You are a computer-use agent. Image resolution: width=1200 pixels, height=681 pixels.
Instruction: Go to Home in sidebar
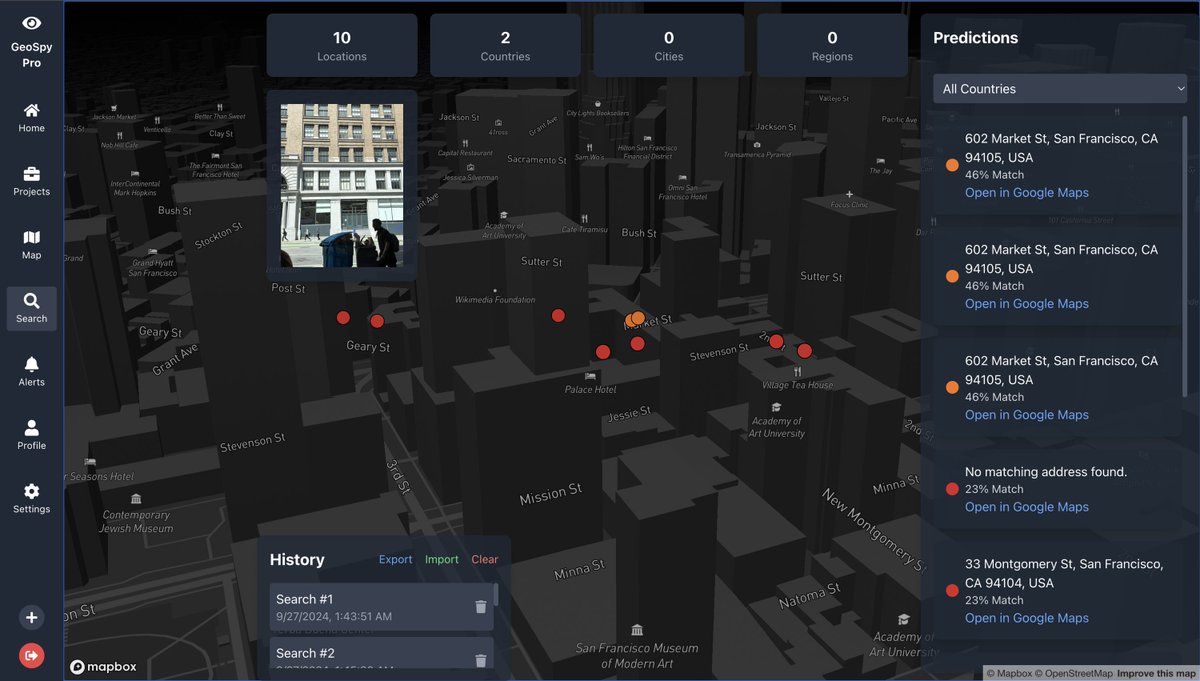(x=32, y=118)
